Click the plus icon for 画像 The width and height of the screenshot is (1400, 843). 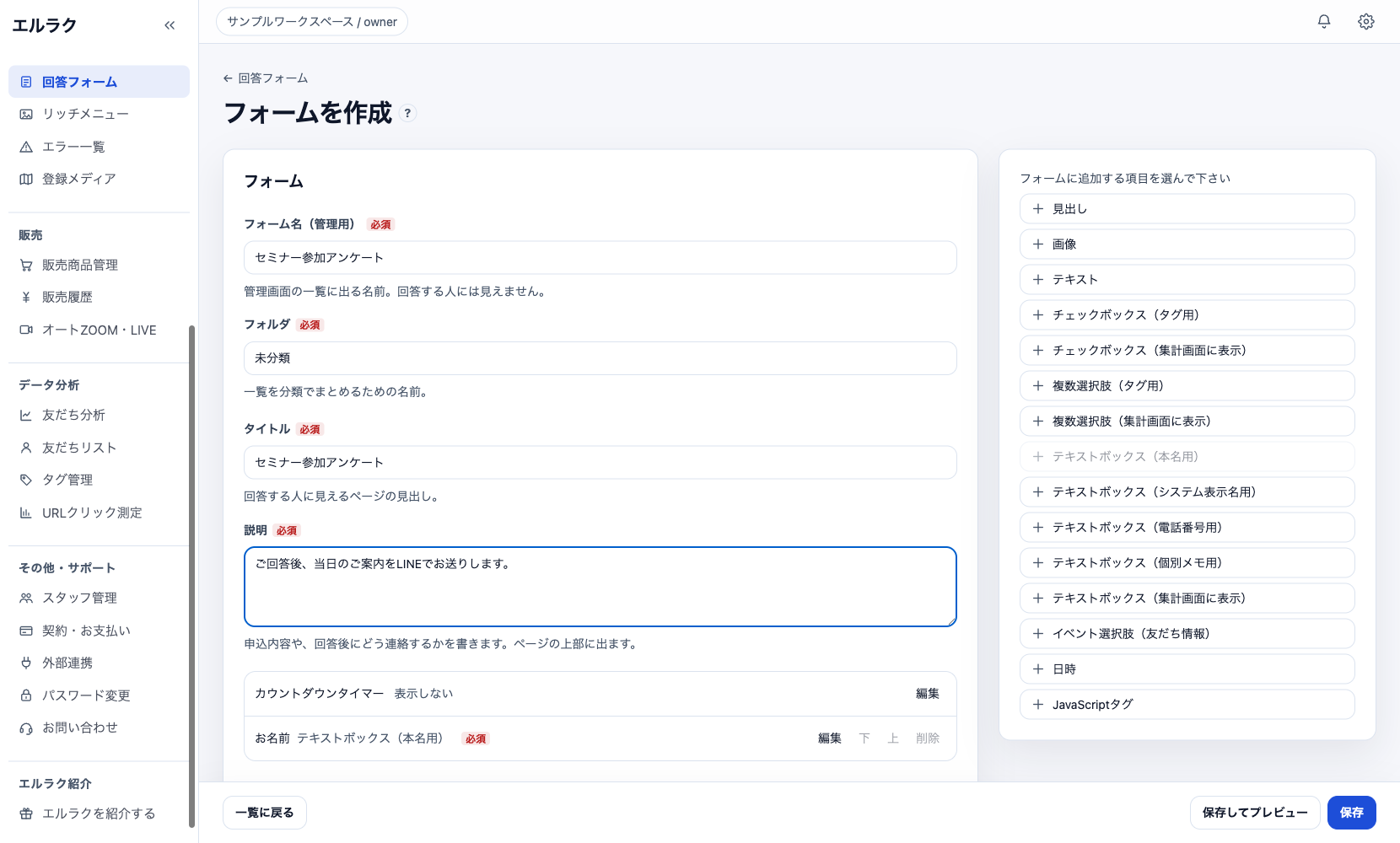tap(1038, 244)
